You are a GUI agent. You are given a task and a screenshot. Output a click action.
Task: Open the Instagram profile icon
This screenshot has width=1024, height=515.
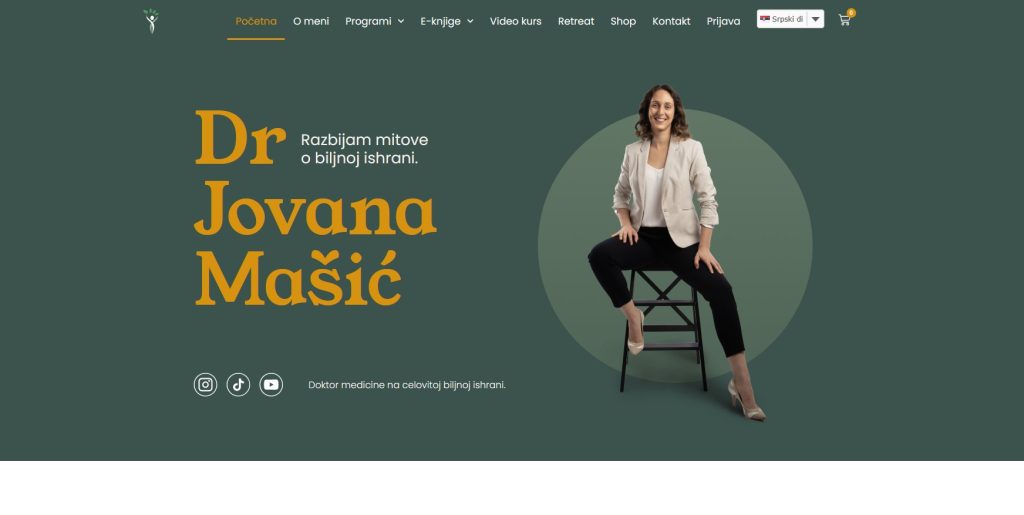click(205, 384)
